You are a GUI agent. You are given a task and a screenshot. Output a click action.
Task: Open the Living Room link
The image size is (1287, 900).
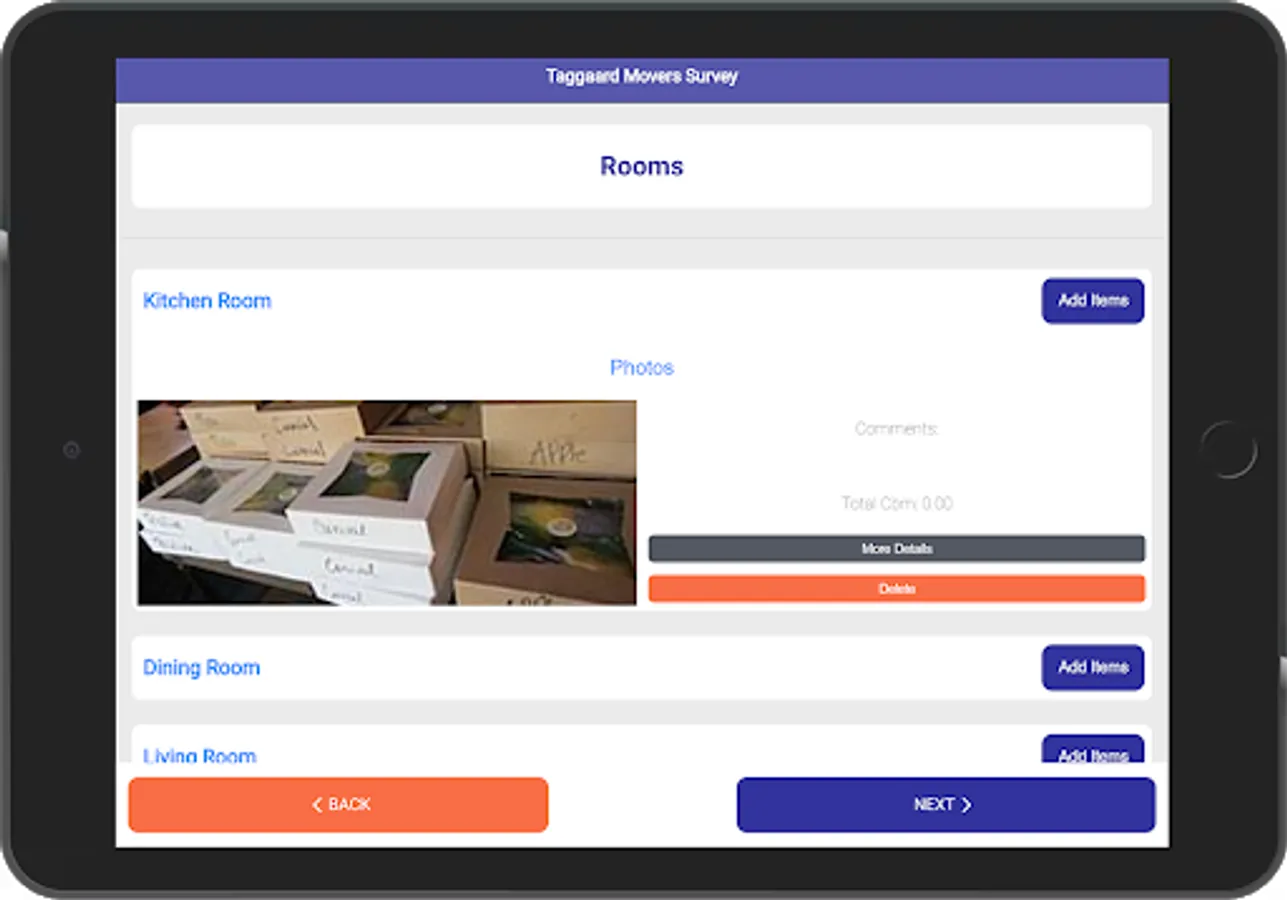coord(200,755)
